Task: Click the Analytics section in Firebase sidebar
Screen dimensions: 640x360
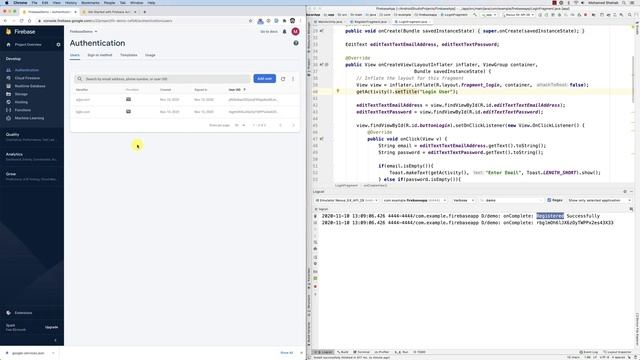Action: 31,156
